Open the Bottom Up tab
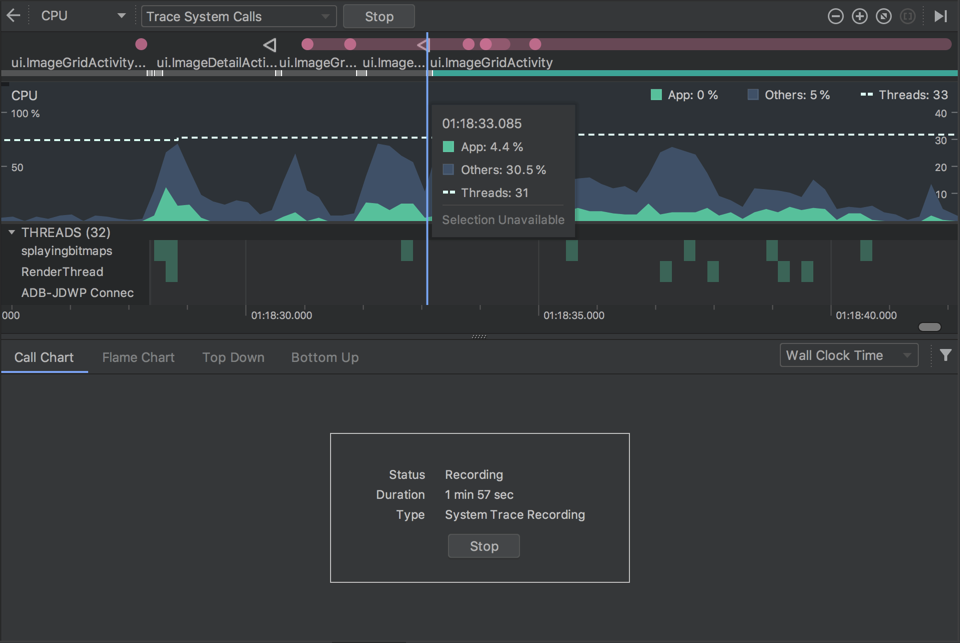 click(324, 358)
